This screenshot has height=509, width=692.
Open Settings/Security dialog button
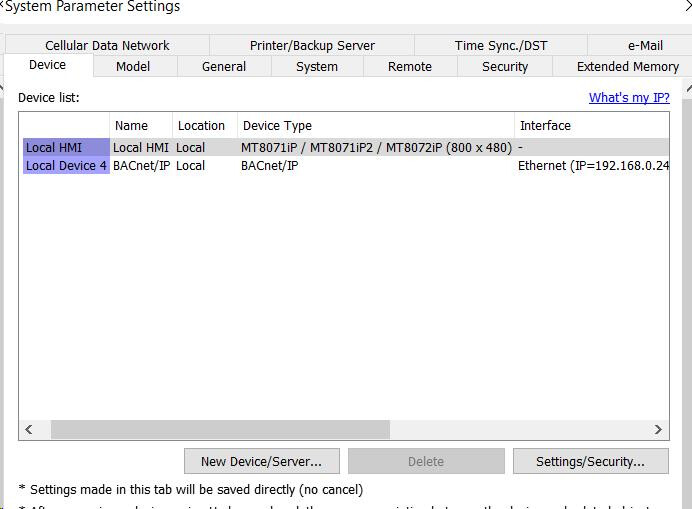pos(589,461)
